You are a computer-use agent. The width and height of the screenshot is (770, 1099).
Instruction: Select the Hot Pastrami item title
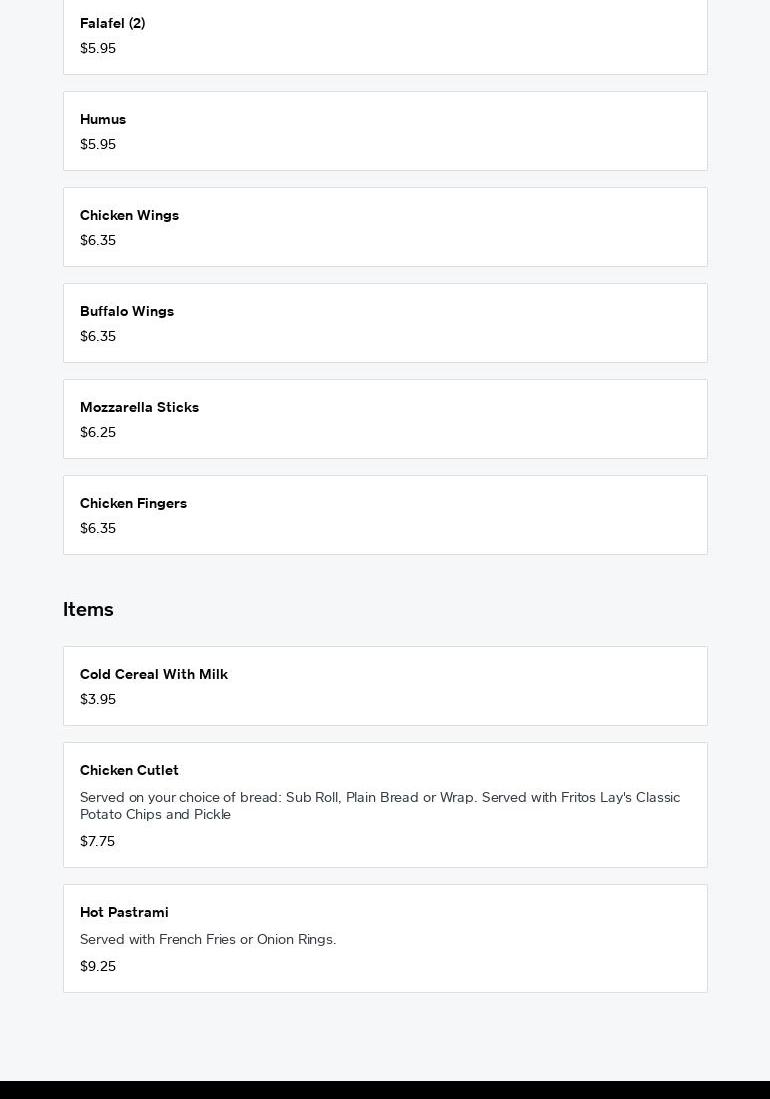coord(124,912)
